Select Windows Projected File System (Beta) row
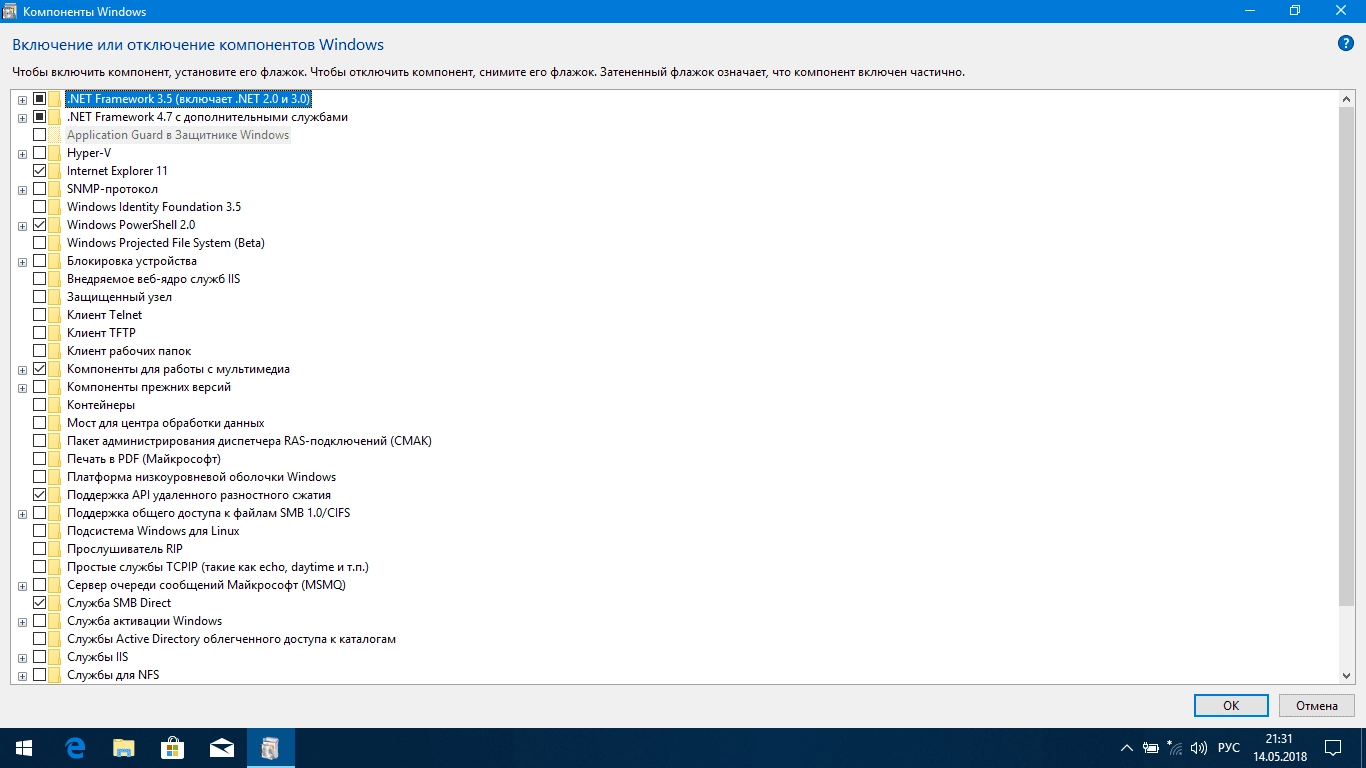Screen dimensions: 1366x768 tap(166, 243)
